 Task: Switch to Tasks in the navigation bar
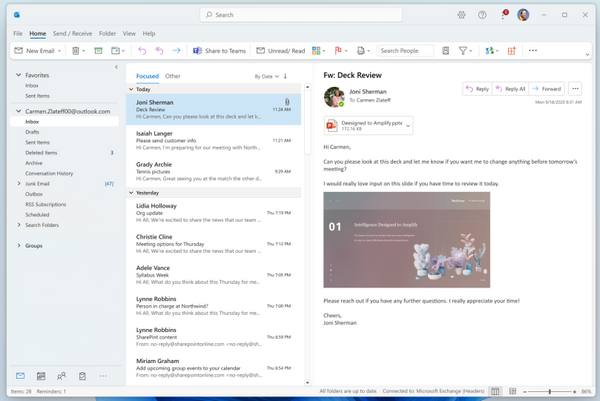coord(82,376)
